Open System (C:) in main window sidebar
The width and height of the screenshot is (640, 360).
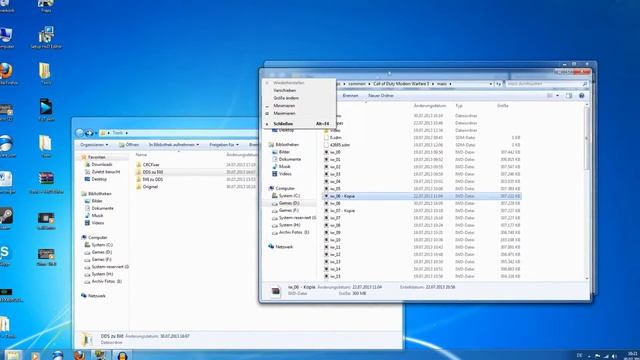coord(289,196)
